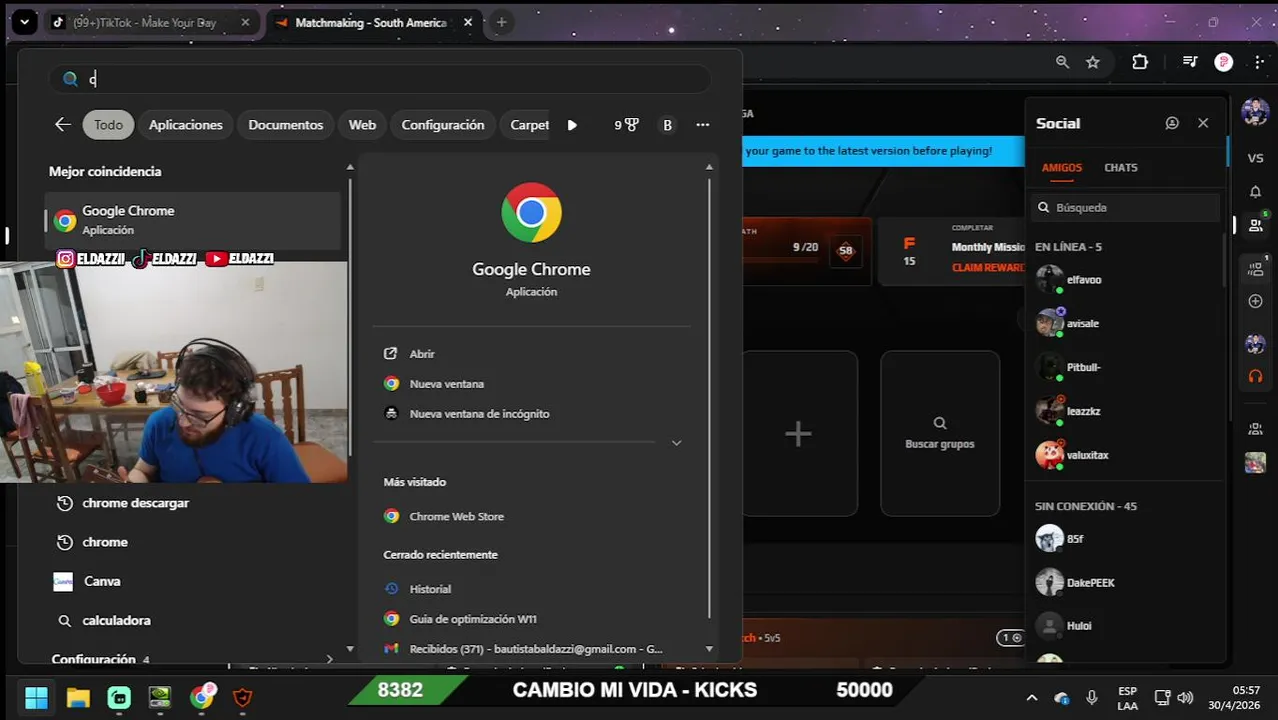Add party member with plus slot
The image size is (1278, 720).
click(x=798, y=433)
